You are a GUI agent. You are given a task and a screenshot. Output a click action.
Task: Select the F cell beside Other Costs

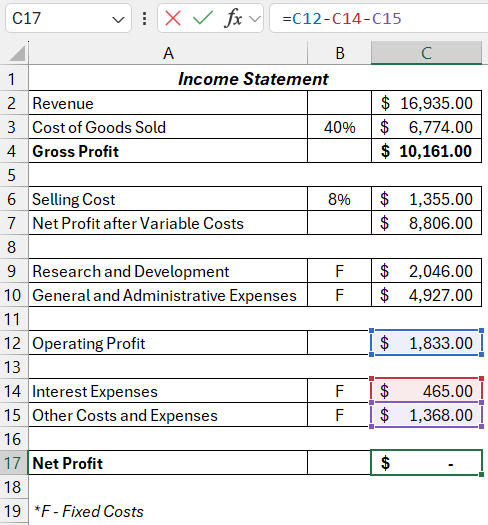[339, 415]
